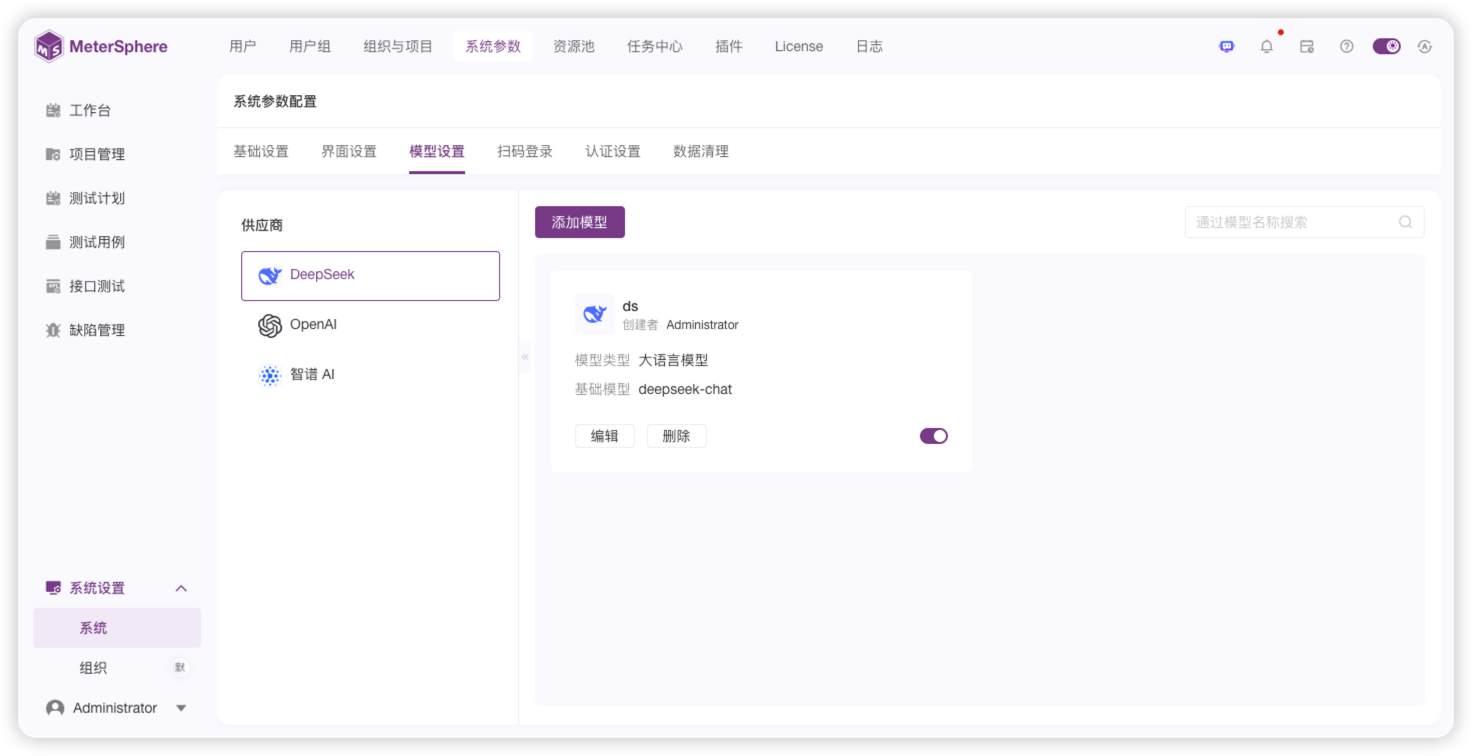This screenshot has width=1472, height=756.
Task: Select the DeepSeek supplier
Action: 370,275
